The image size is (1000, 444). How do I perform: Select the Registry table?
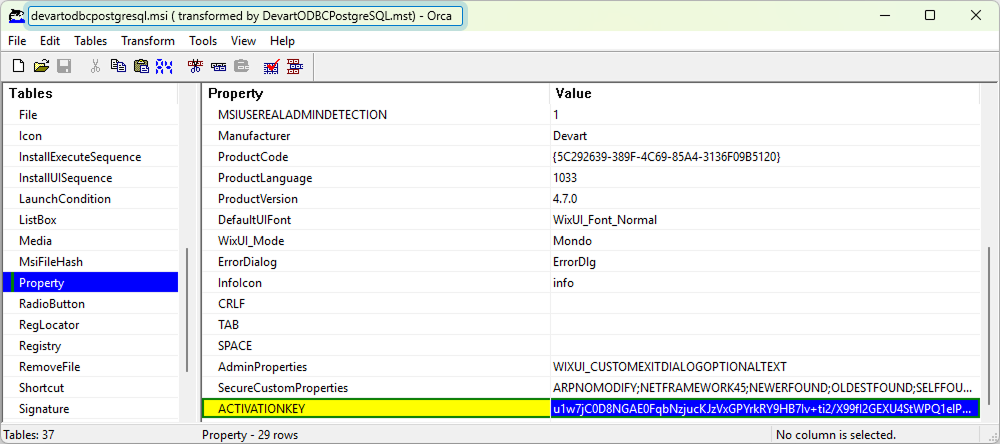point(91,346)
